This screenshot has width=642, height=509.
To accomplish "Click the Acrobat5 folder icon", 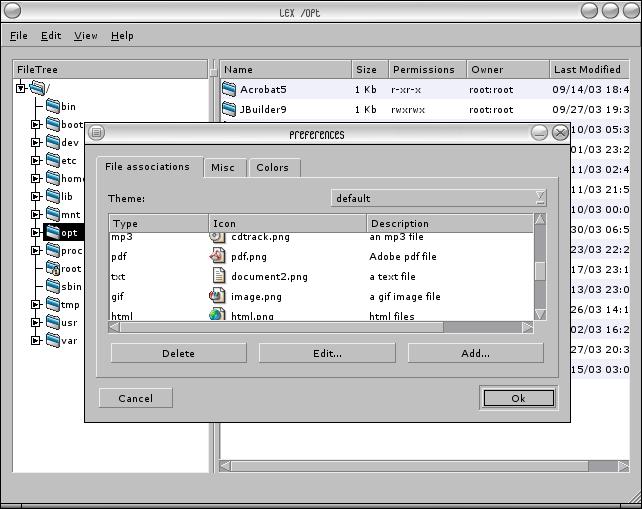I will [229, 89].
